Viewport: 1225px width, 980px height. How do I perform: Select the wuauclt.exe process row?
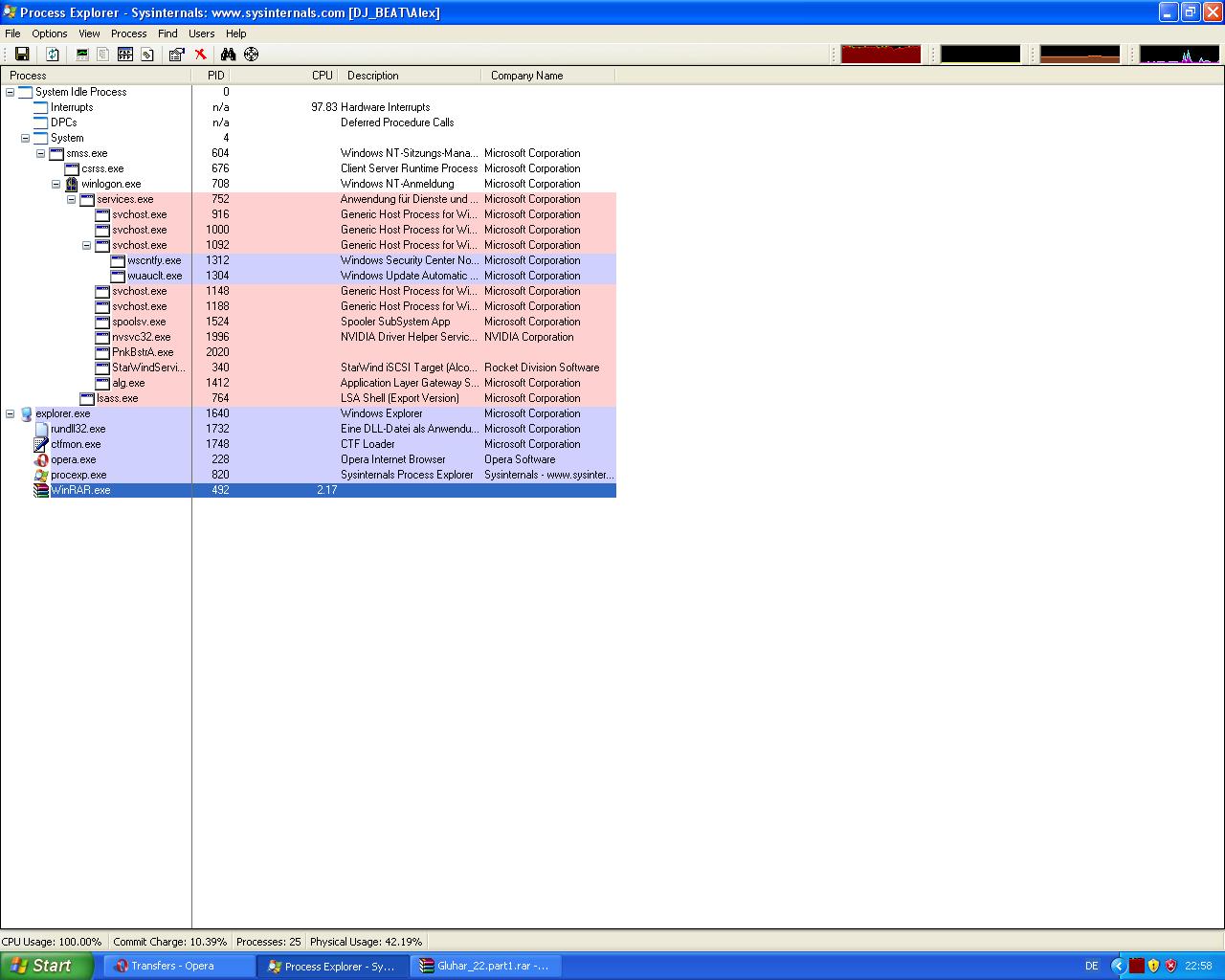coord(308,276)
